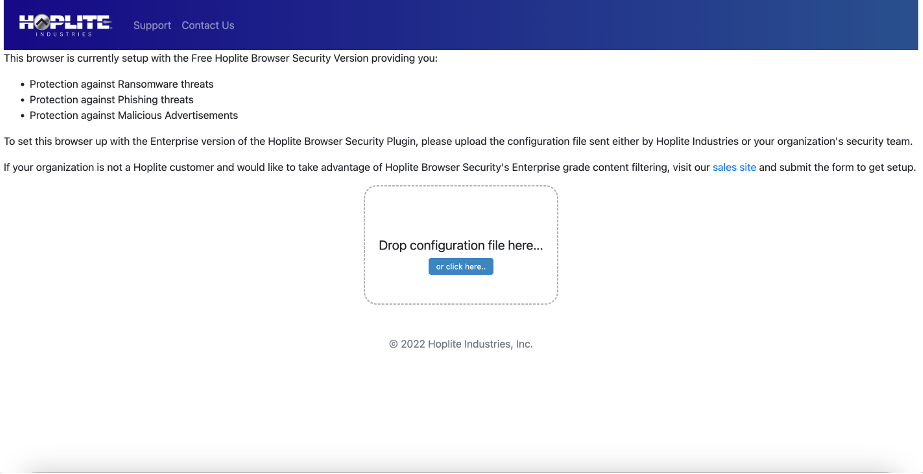Click the 'This browser is currently setup' sentence
This screenshot has width=923, height=474.
[221, 59]
